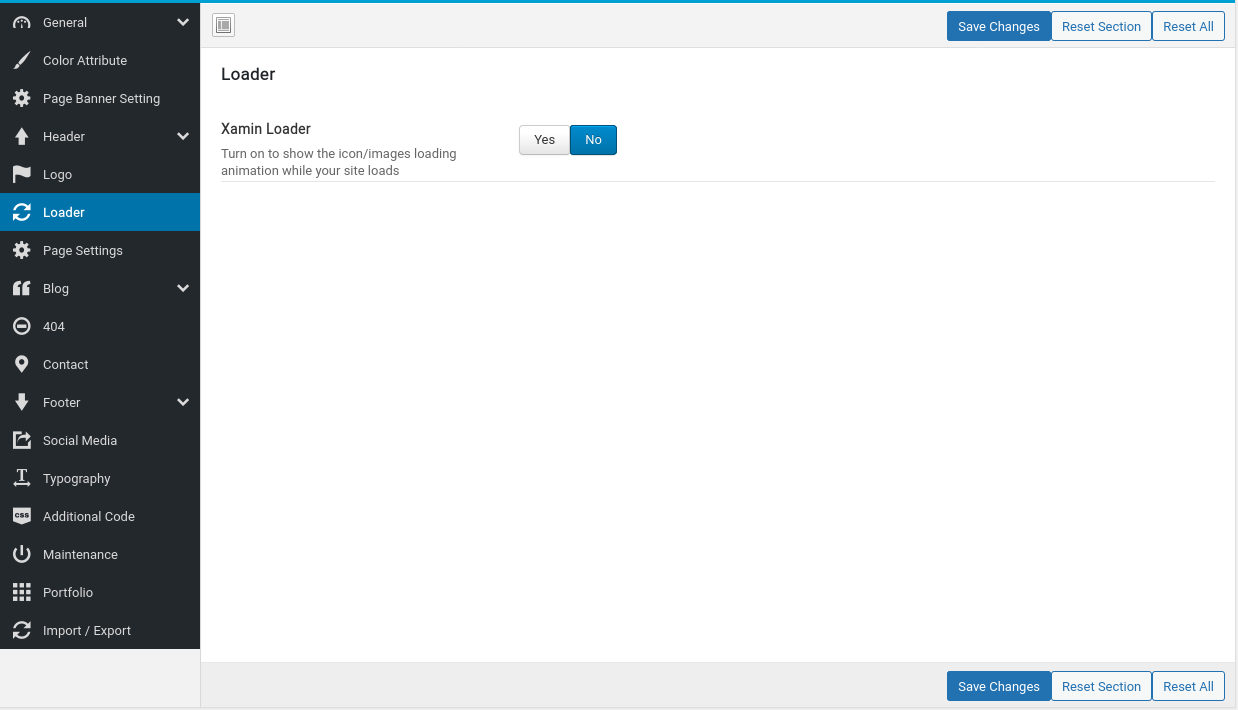Expand the Header section chevron
Screen dimensions: 1238x710
pos(183,136)
